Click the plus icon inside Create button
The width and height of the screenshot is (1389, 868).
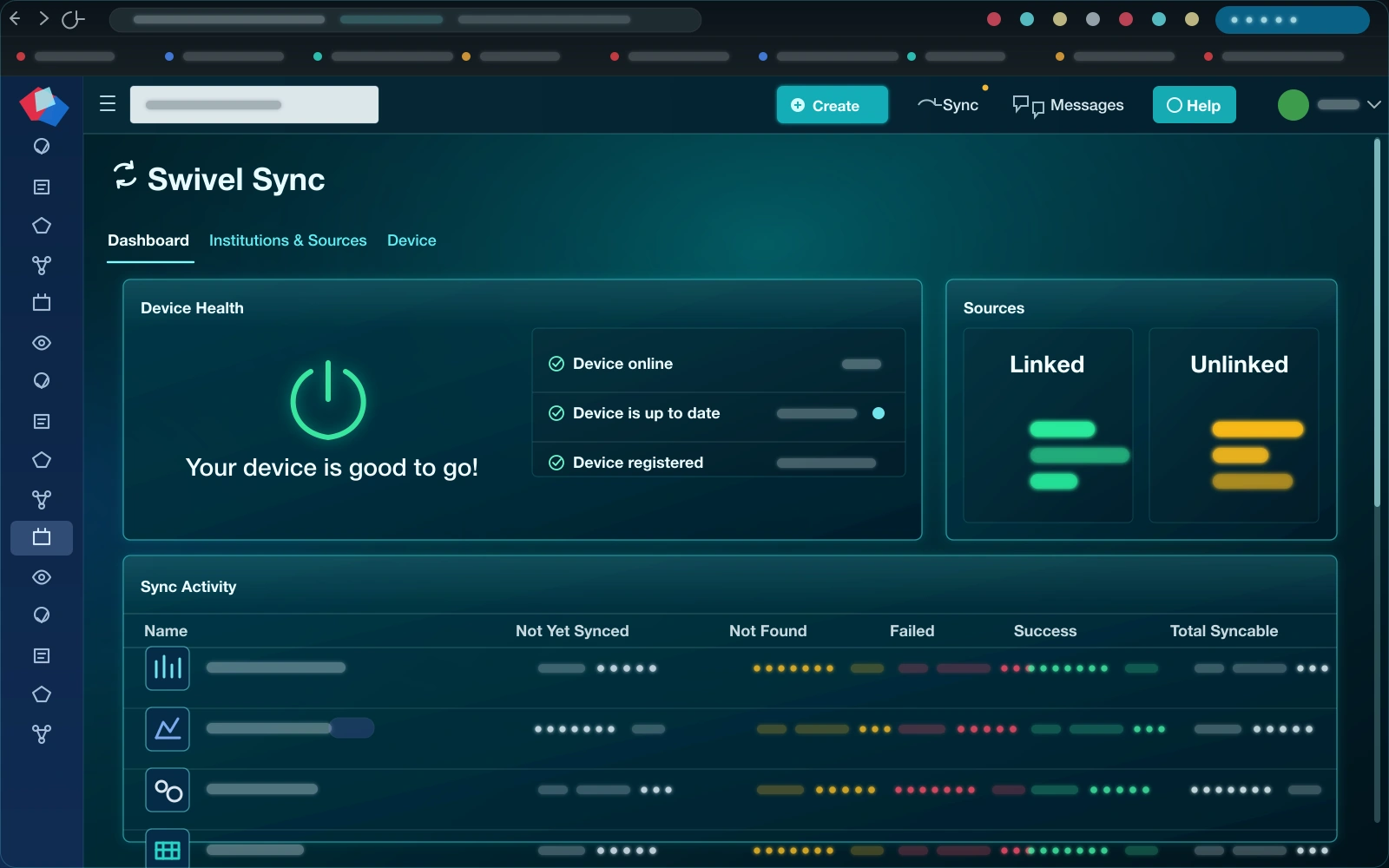pos(798,105)
